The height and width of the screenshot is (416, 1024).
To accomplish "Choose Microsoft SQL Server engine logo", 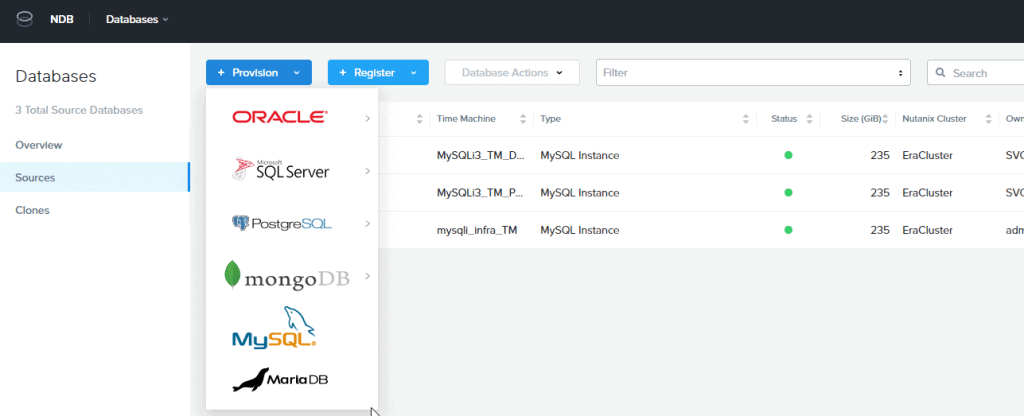I will 280,170.
